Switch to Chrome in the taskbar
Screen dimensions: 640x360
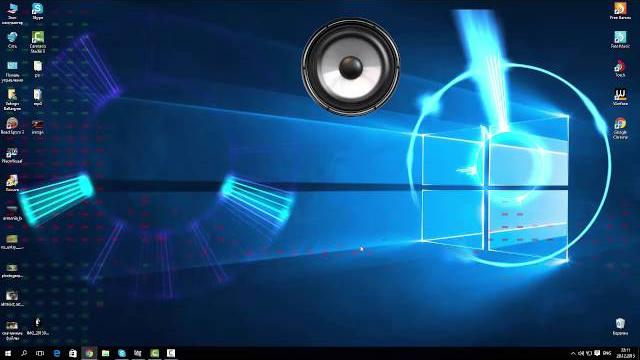[89, 353]
